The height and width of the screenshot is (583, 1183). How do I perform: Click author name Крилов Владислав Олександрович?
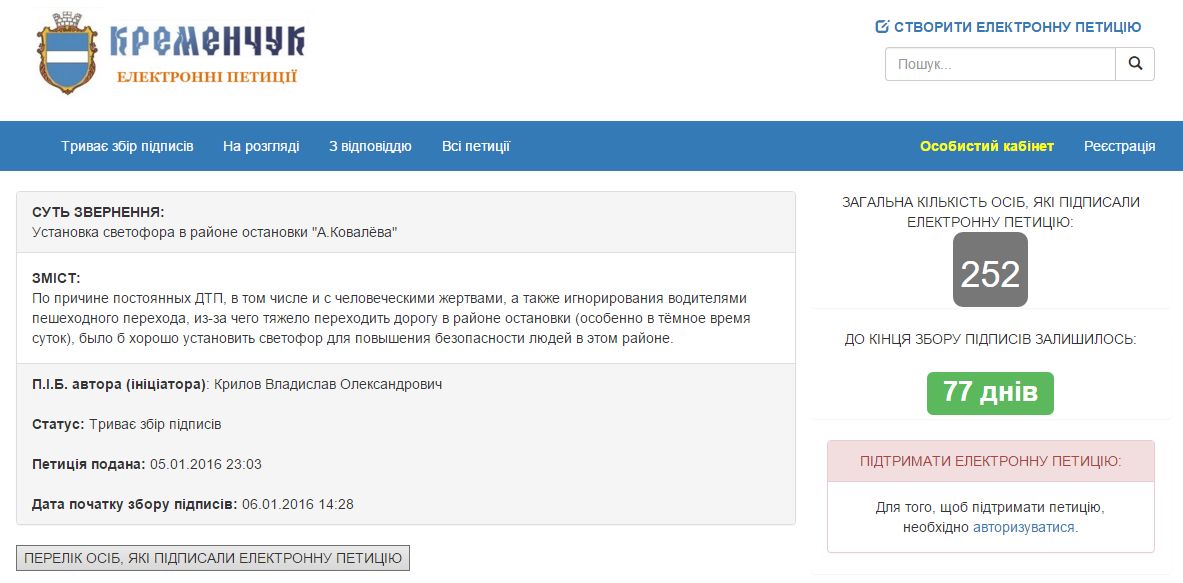click(328, 384)
